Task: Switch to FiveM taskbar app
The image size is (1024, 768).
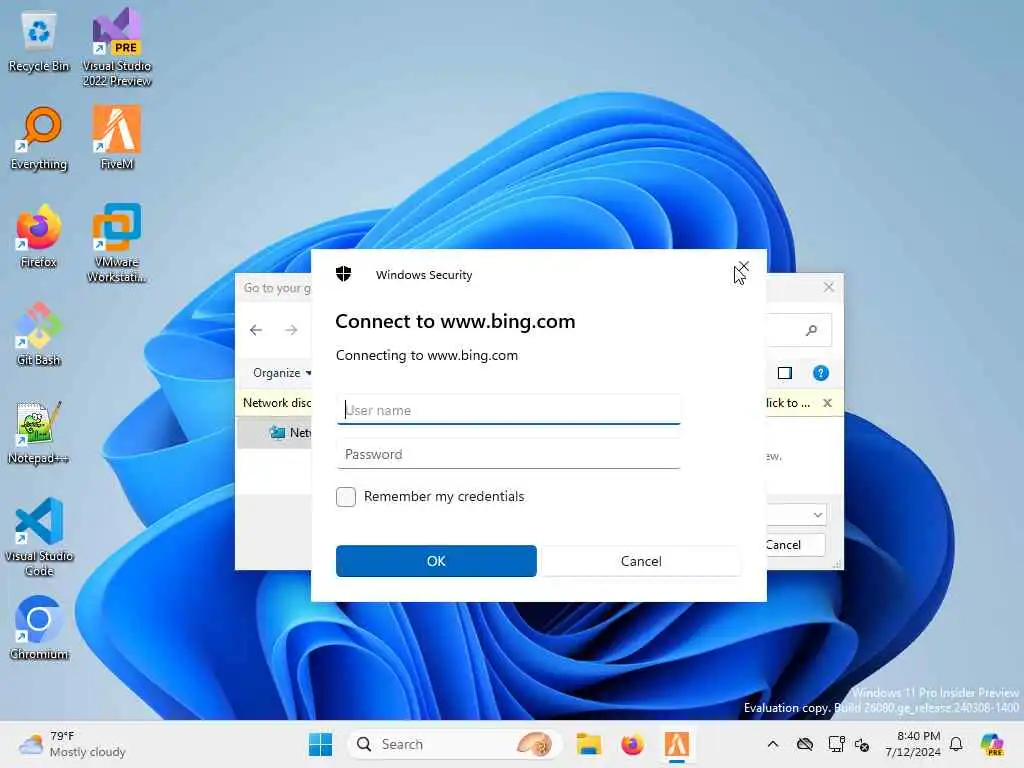Action: click(x=677, y=744)
